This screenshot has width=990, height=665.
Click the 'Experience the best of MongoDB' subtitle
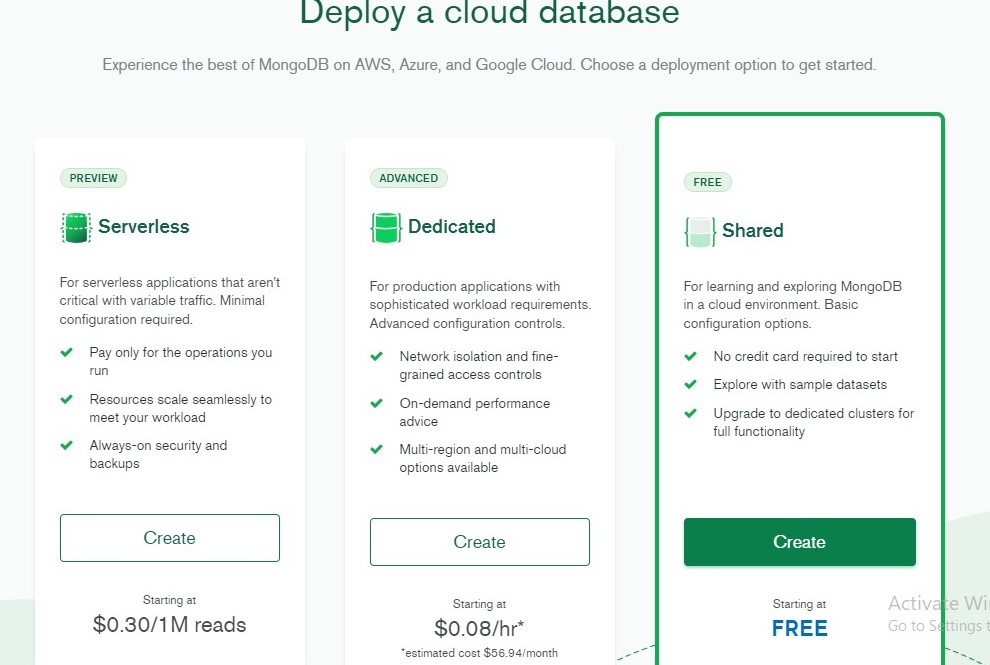pos(489,64)
